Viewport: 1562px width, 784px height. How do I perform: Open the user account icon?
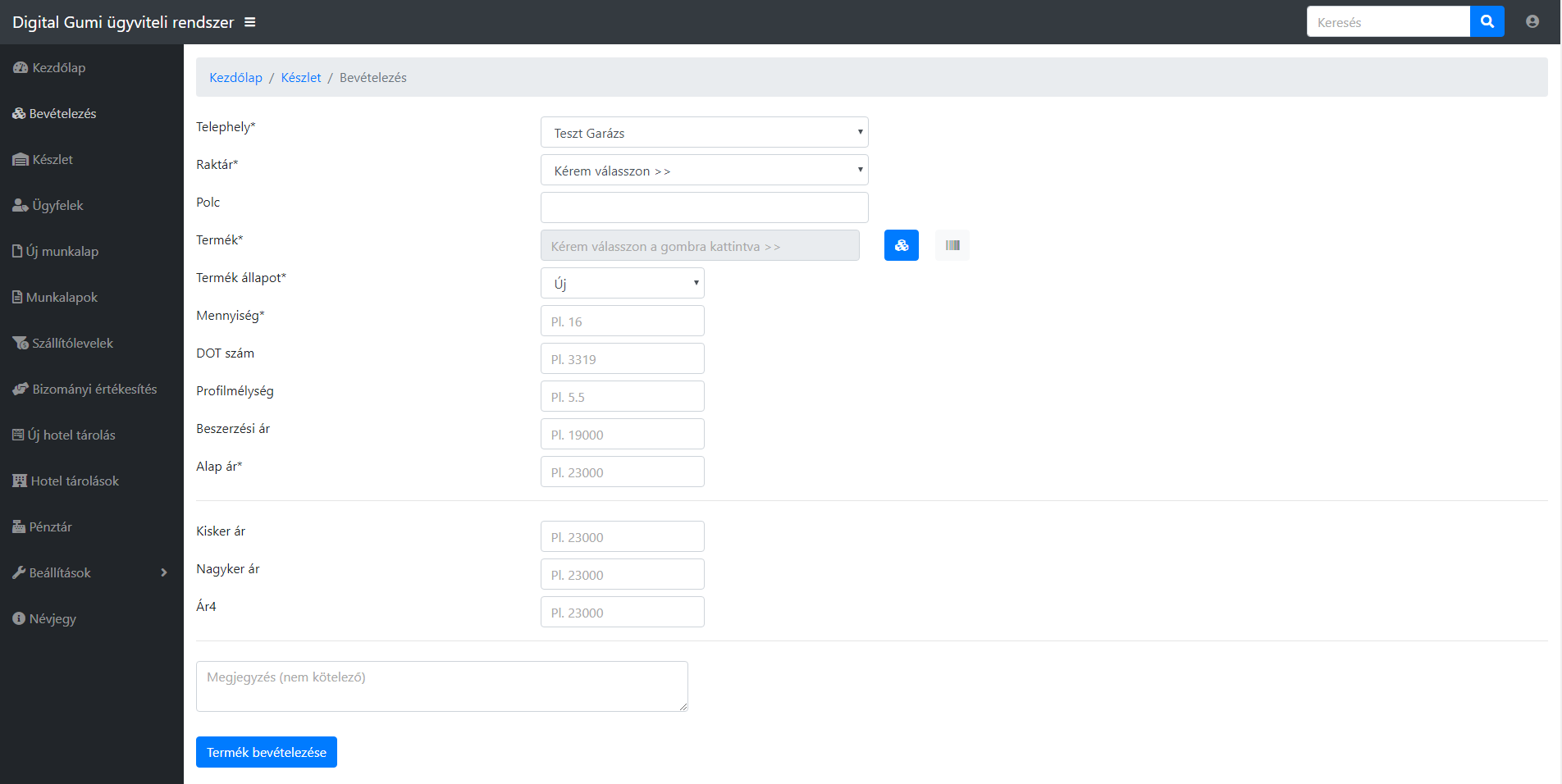click(1532, 22)
